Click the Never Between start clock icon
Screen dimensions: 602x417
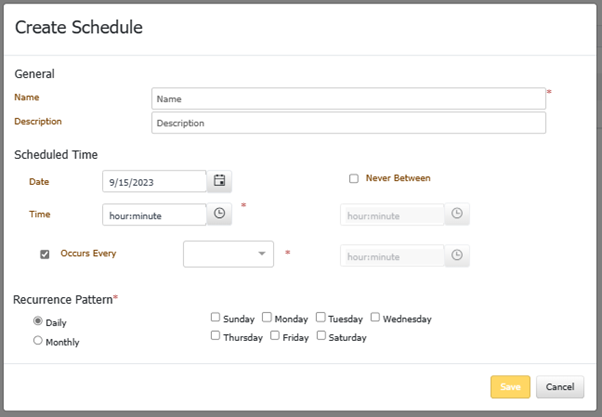coord(457,214)
